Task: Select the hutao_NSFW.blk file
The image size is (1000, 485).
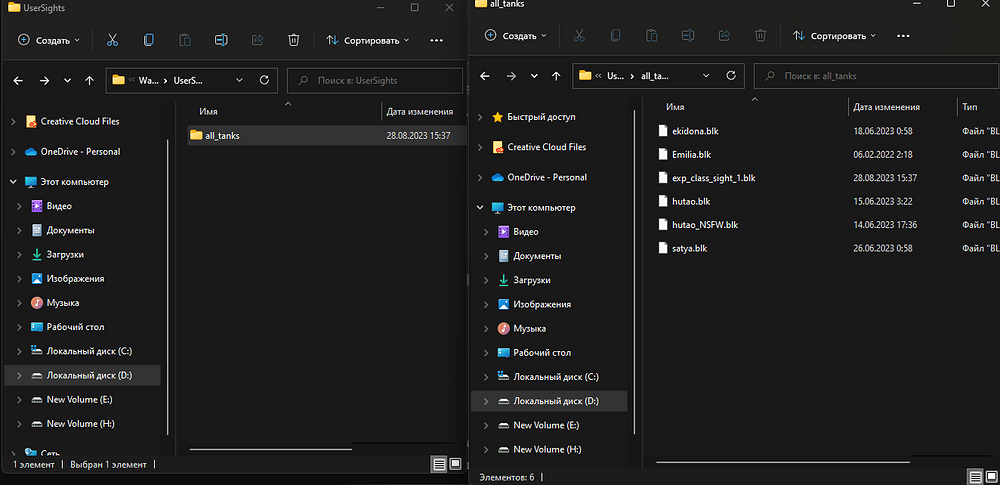Action: click(x=705, y=225)
